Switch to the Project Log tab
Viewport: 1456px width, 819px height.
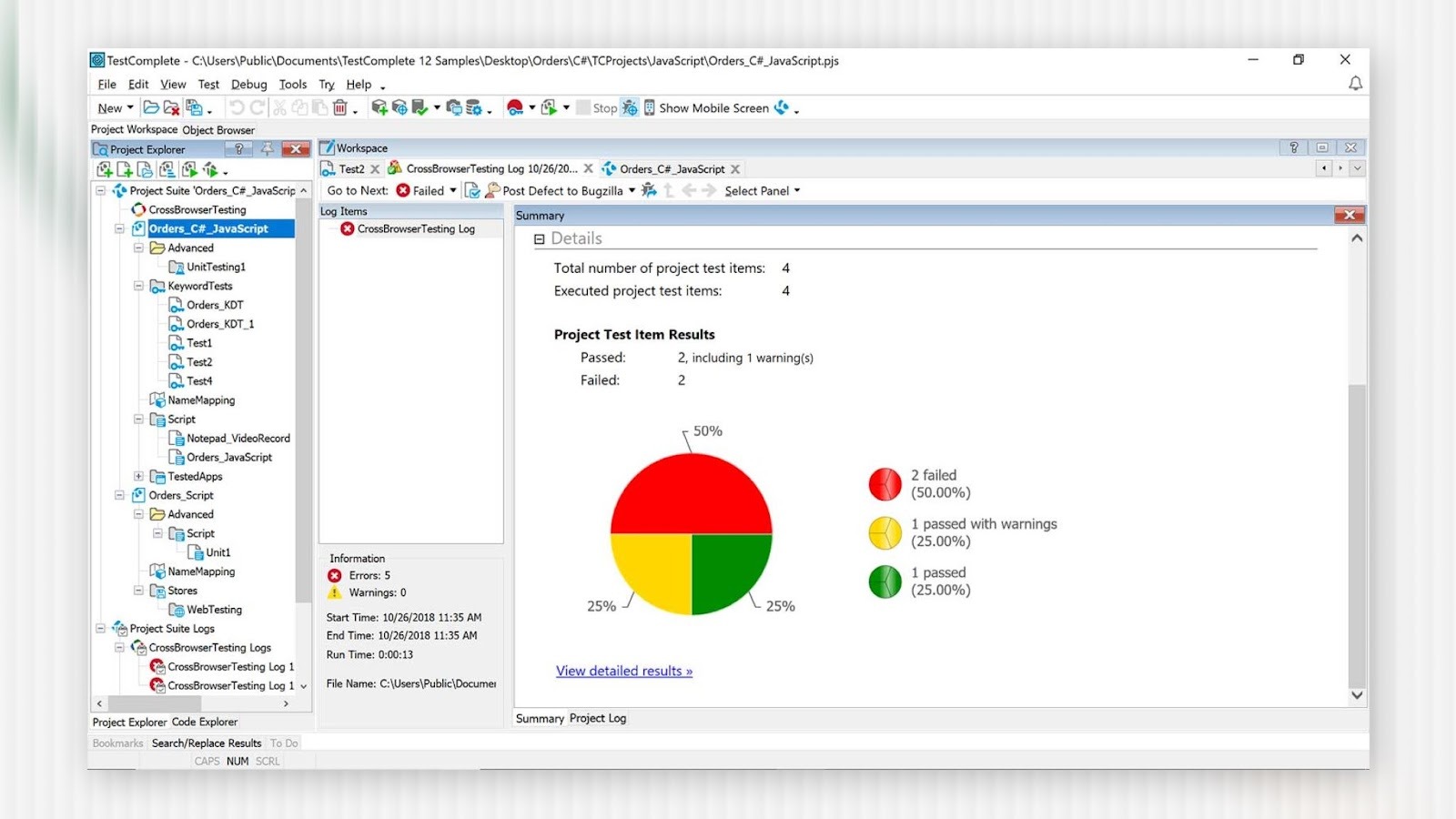point(598,718)
